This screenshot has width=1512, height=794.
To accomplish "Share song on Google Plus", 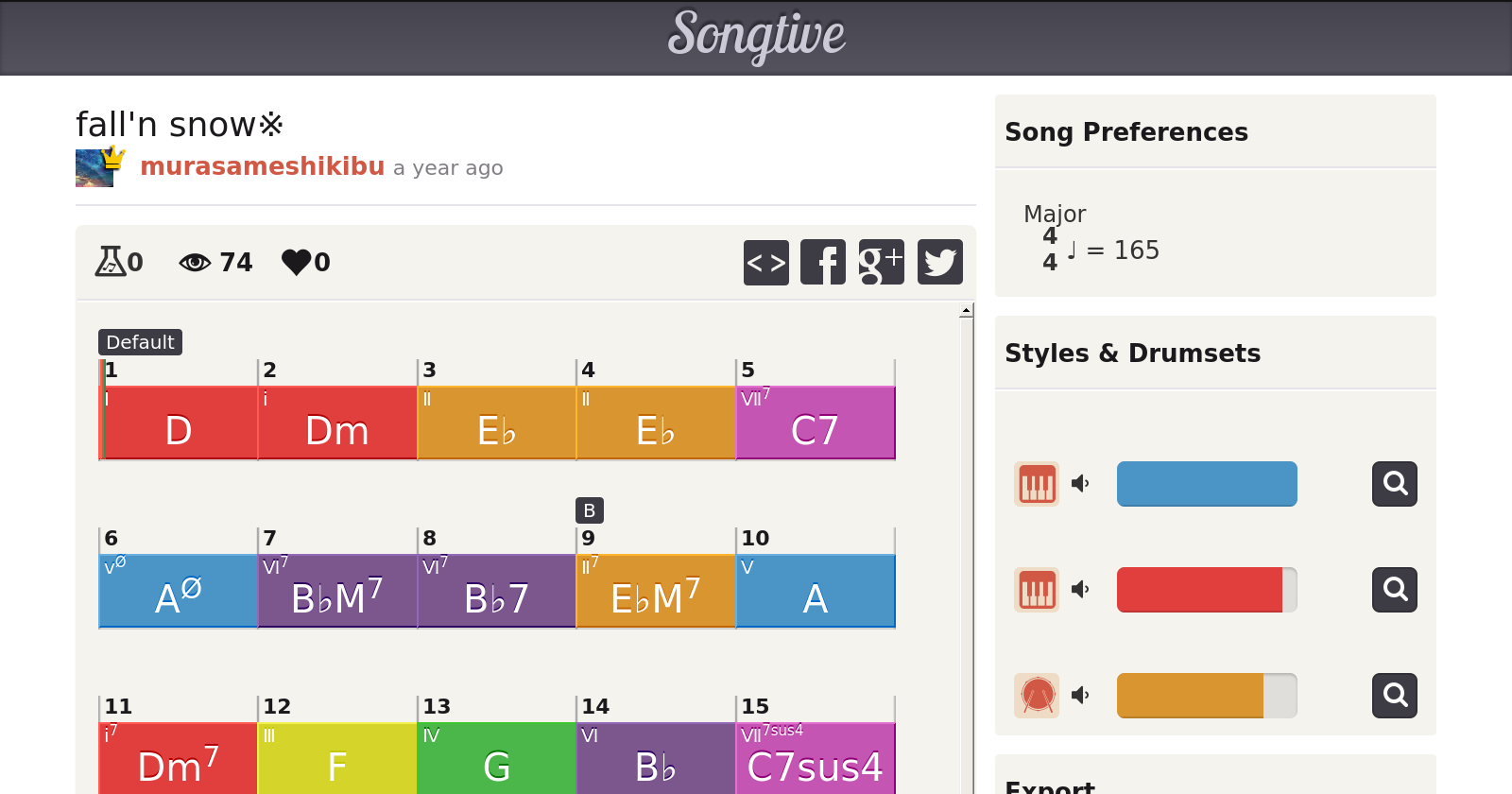I will pyautogui.click(x=881, y=262).
